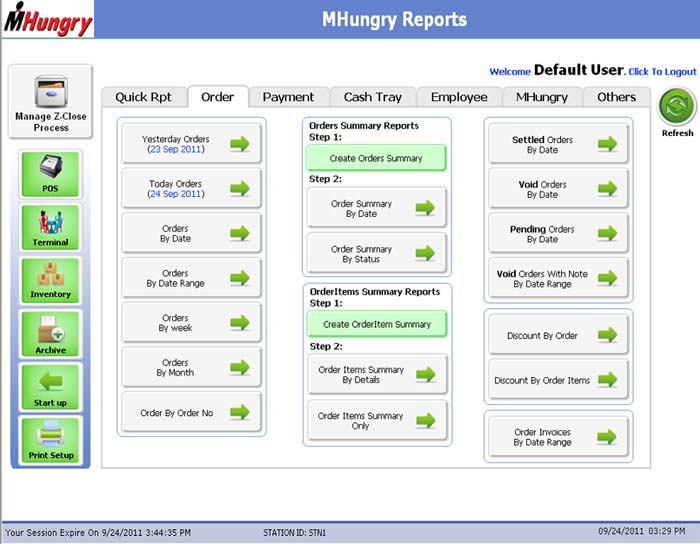Open Order Items Summary Only
Image resolution: width=700 pixels, height=544 pixels.
point(377,420)
